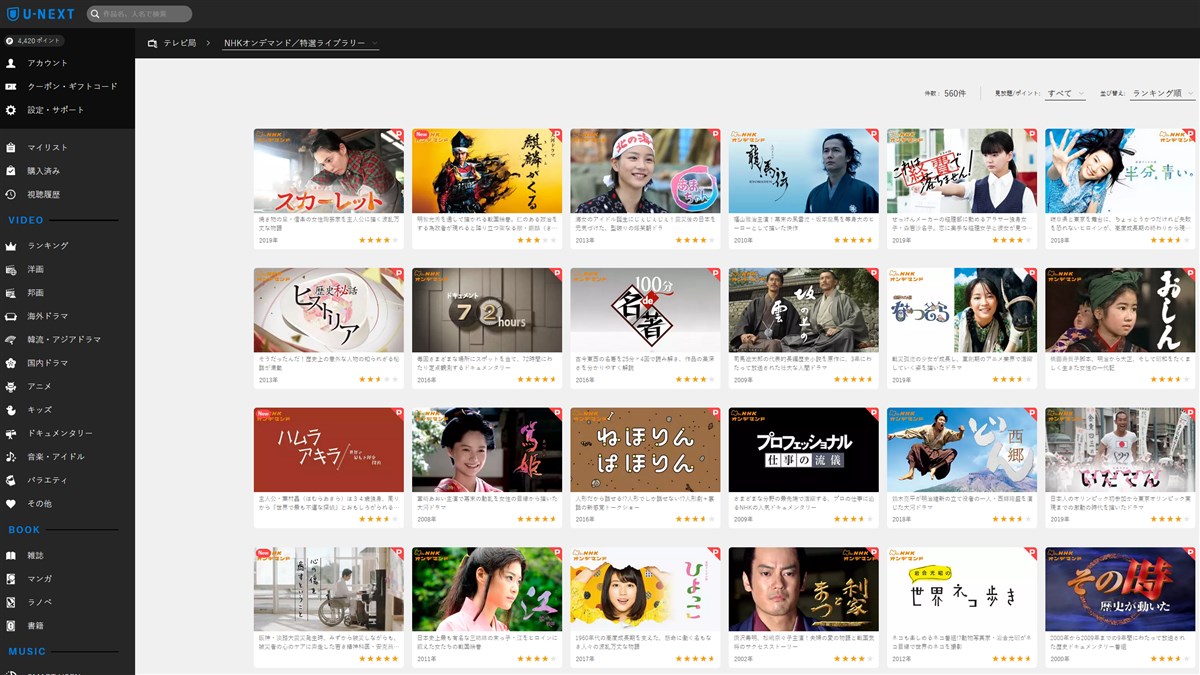The height and width of the screenshot is (675, 1200).
Task: Click the U-NEXT logo
Action: [x=42, y=14]
